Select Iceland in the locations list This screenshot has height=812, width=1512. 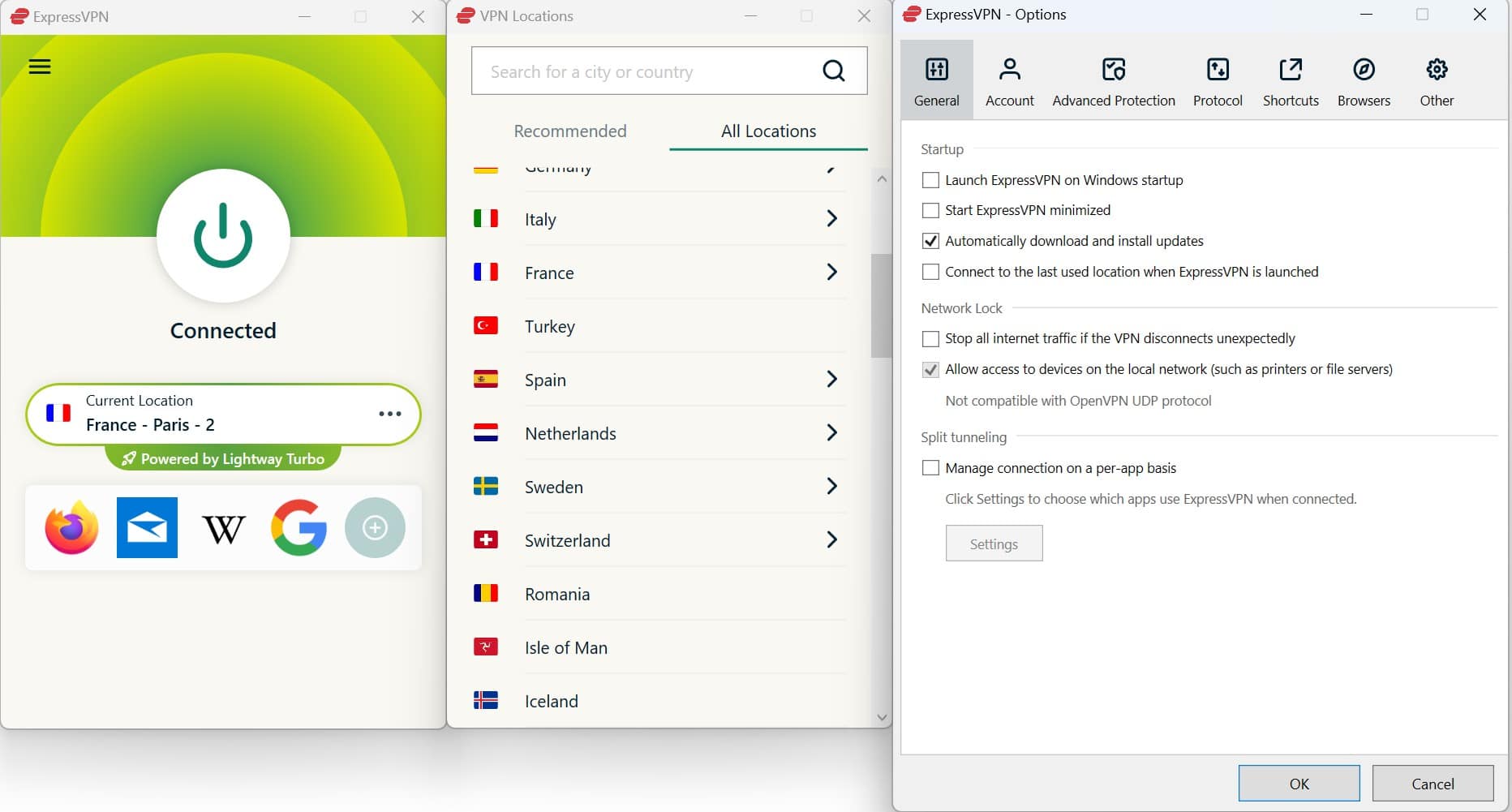(x=659, y=700)
